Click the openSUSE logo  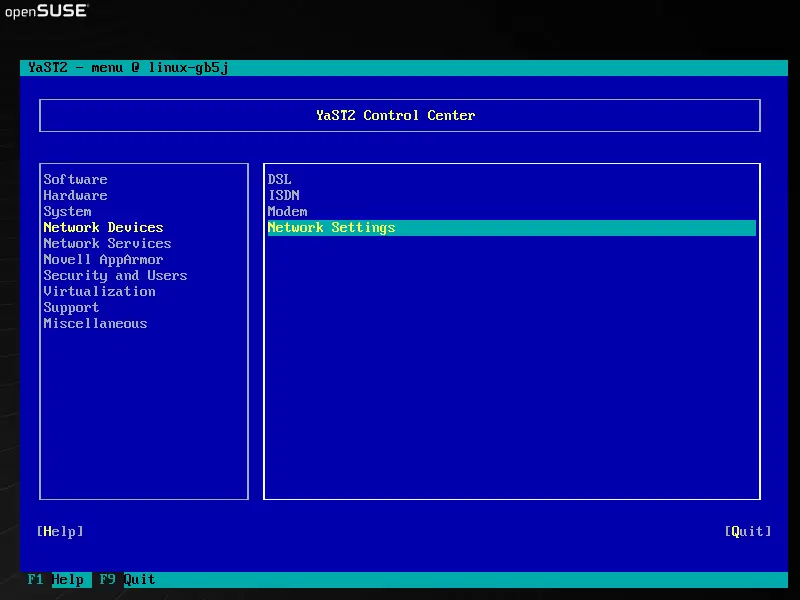[46, 11]
